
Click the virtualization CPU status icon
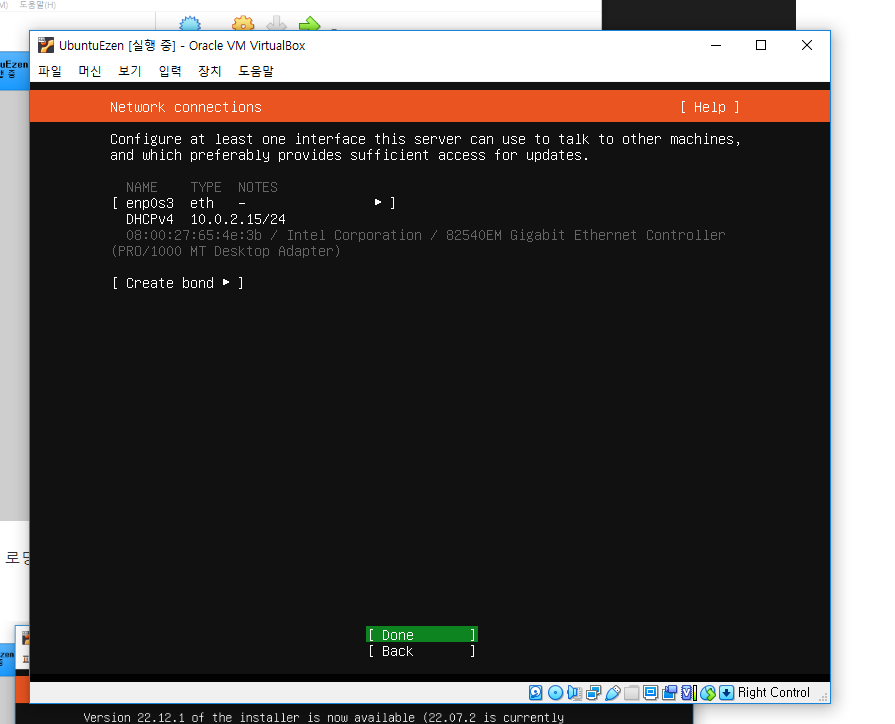pos(689,693)
